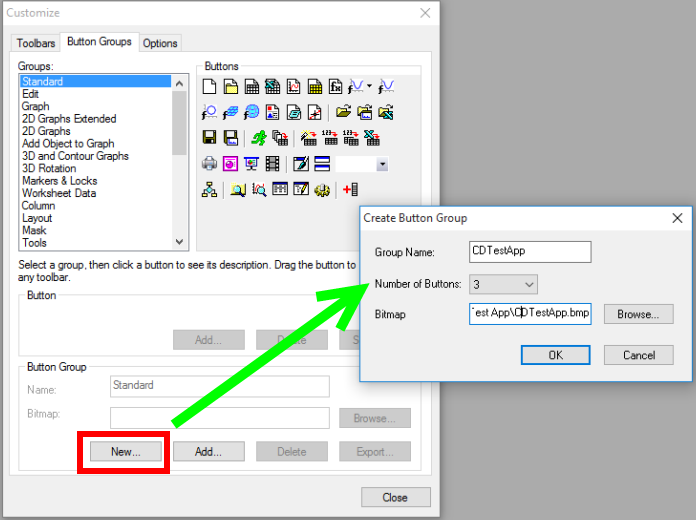Switch to the Toolbars tab

[36, 43]
